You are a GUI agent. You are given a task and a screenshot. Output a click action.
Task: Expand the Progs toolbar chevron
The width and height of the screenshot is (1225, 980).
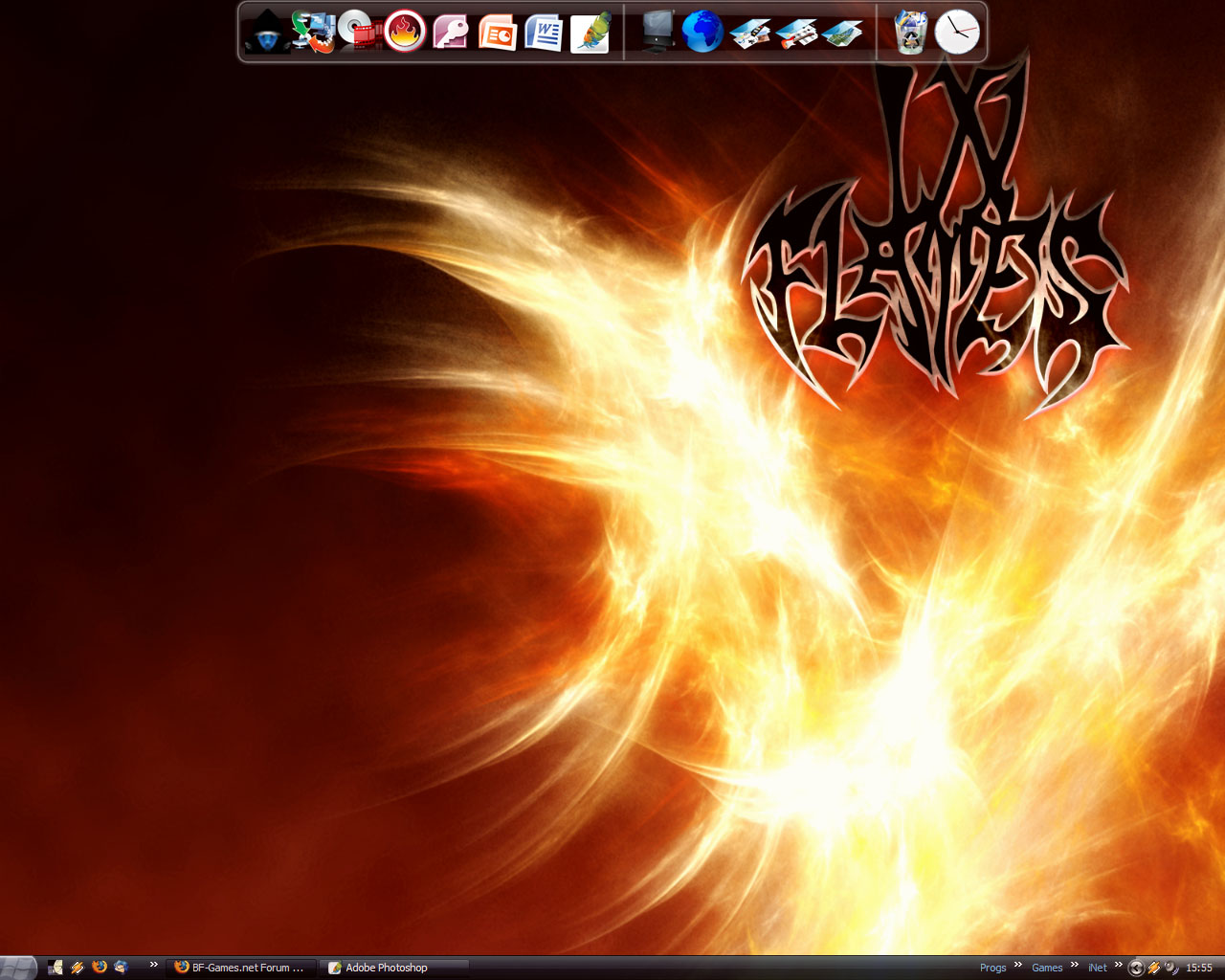coord(1018,965)
